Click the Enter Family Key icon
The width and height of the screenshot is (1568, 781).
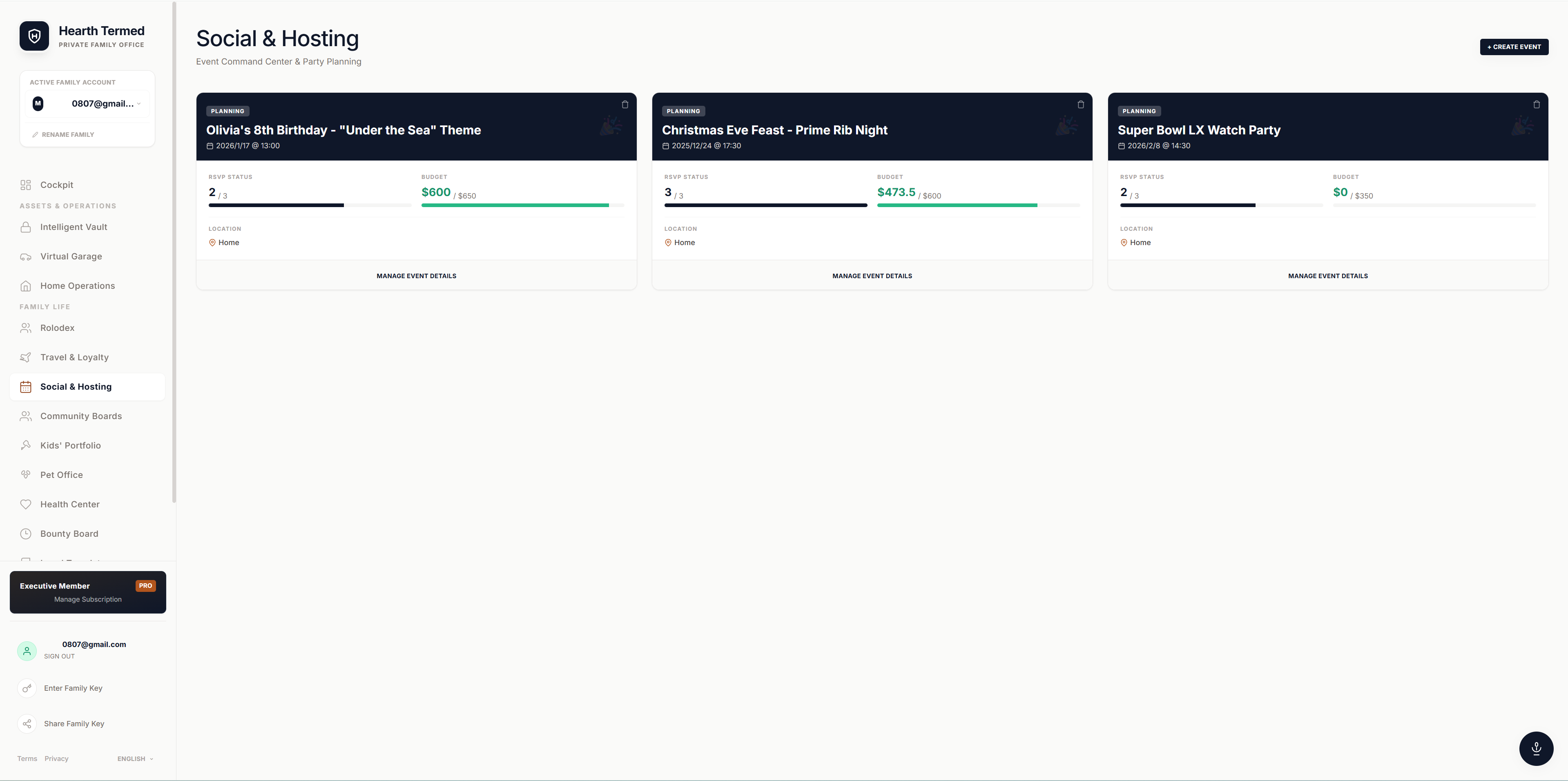27,688
